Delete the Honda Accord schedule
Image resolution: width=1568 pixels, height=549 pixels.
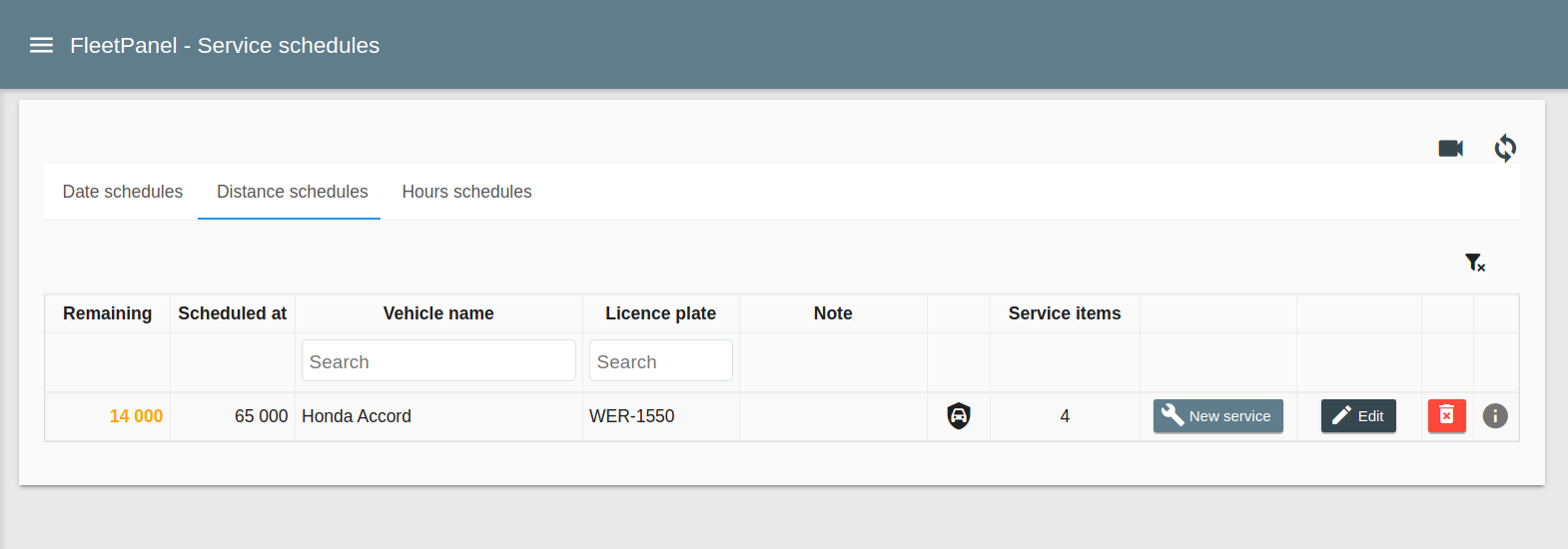click(x=1446, y=416)
